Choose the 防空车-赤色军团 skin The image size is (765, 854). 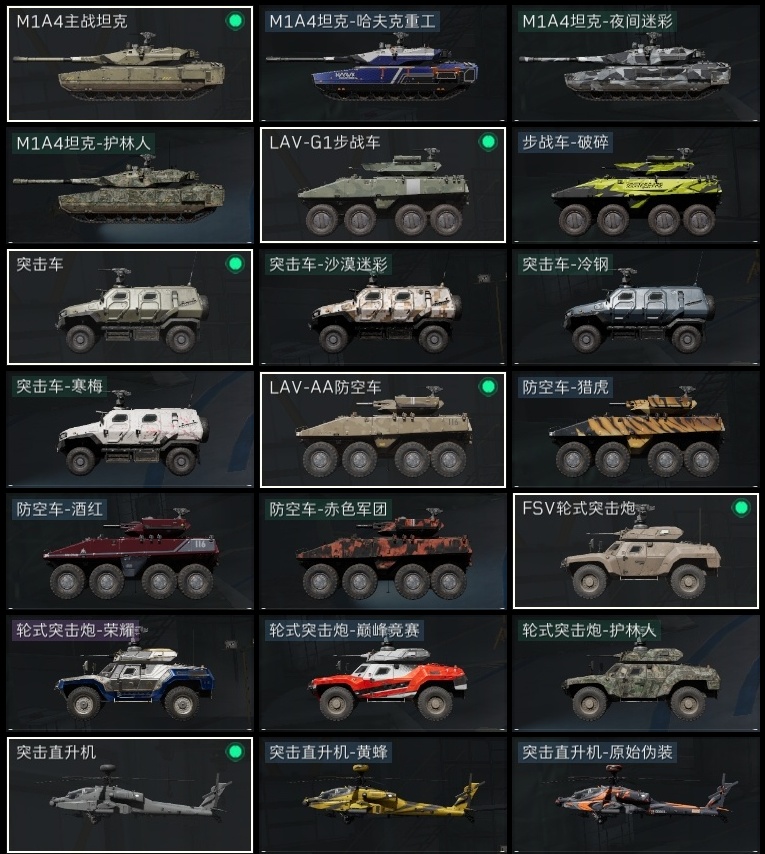point(383,551)
